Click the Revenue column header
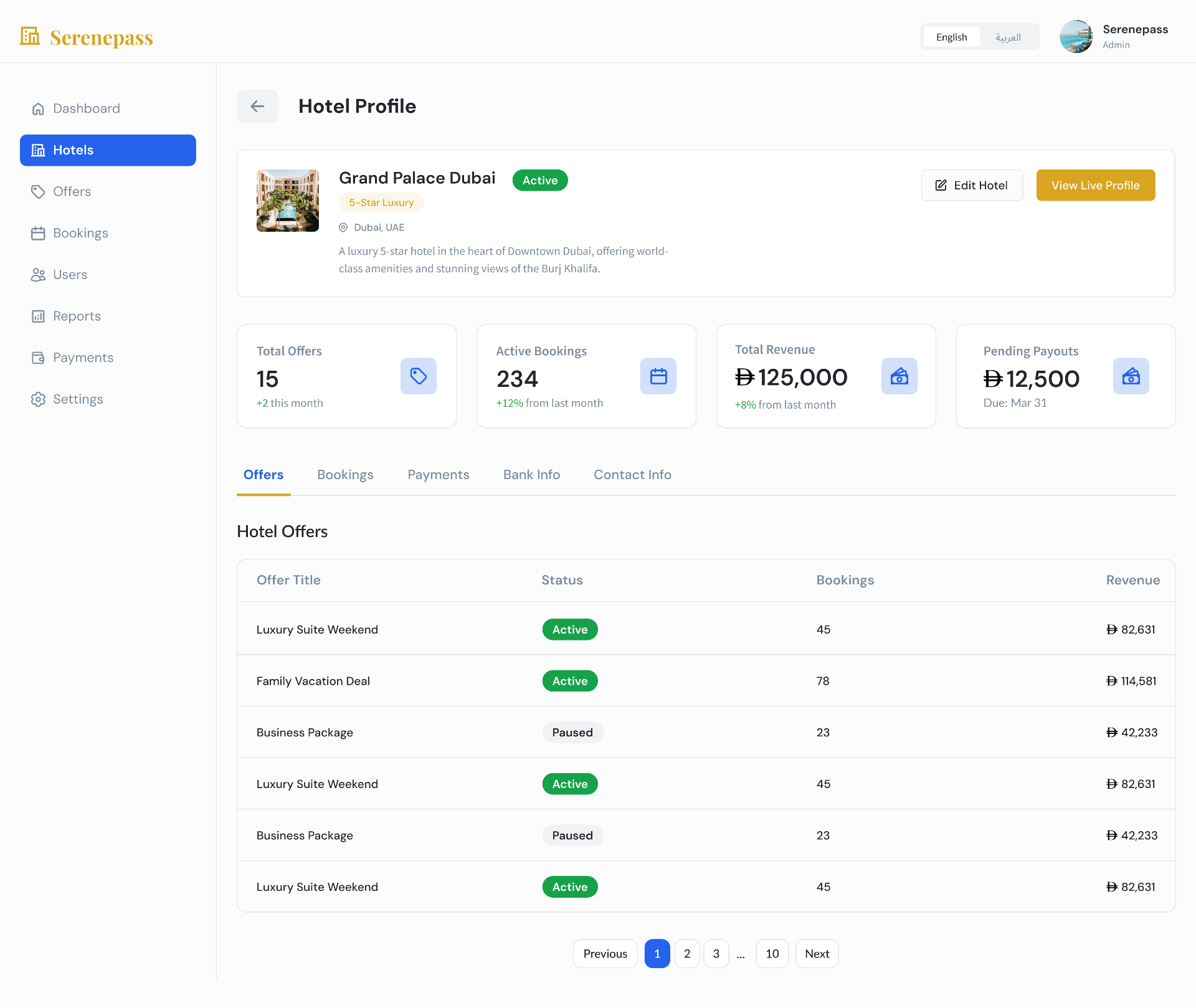 click(1132, 580)
